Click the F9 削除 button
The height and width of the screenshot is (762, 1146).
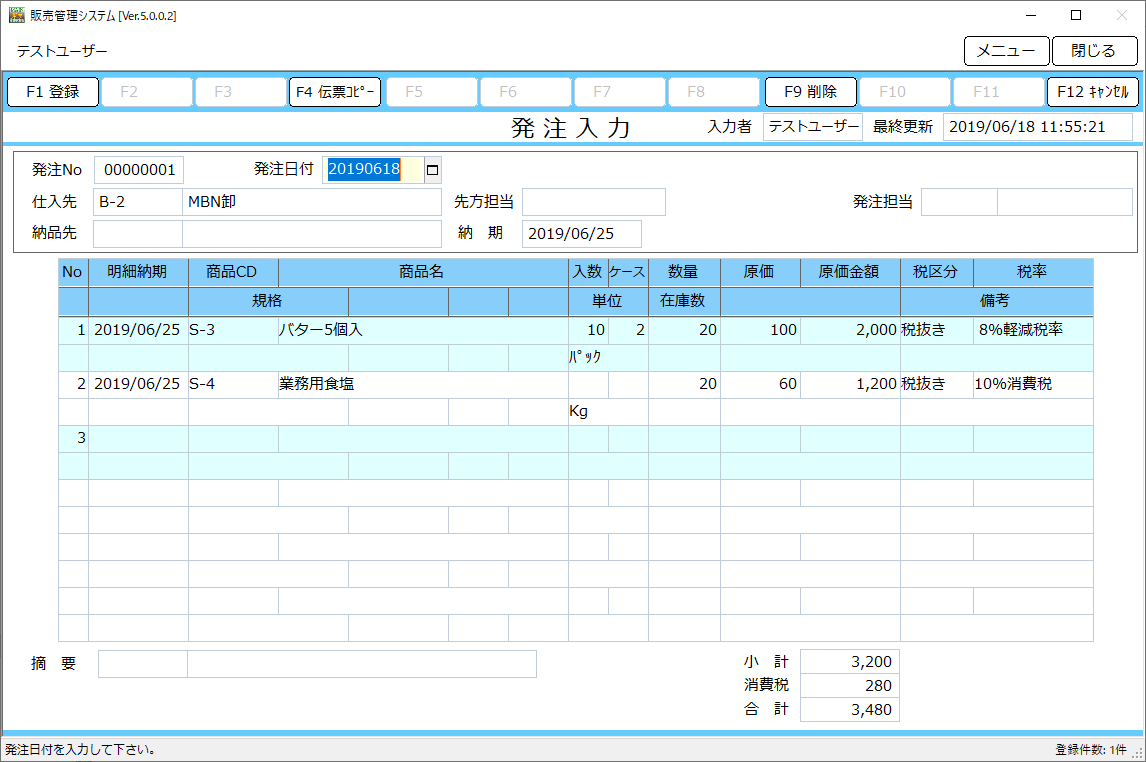[x=811, y=92]
